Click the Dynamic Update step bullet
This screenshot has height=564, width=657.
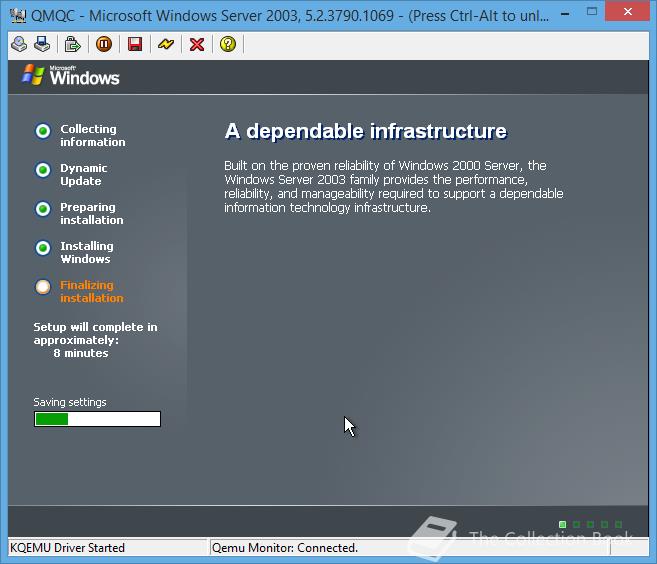click(43, 170)
